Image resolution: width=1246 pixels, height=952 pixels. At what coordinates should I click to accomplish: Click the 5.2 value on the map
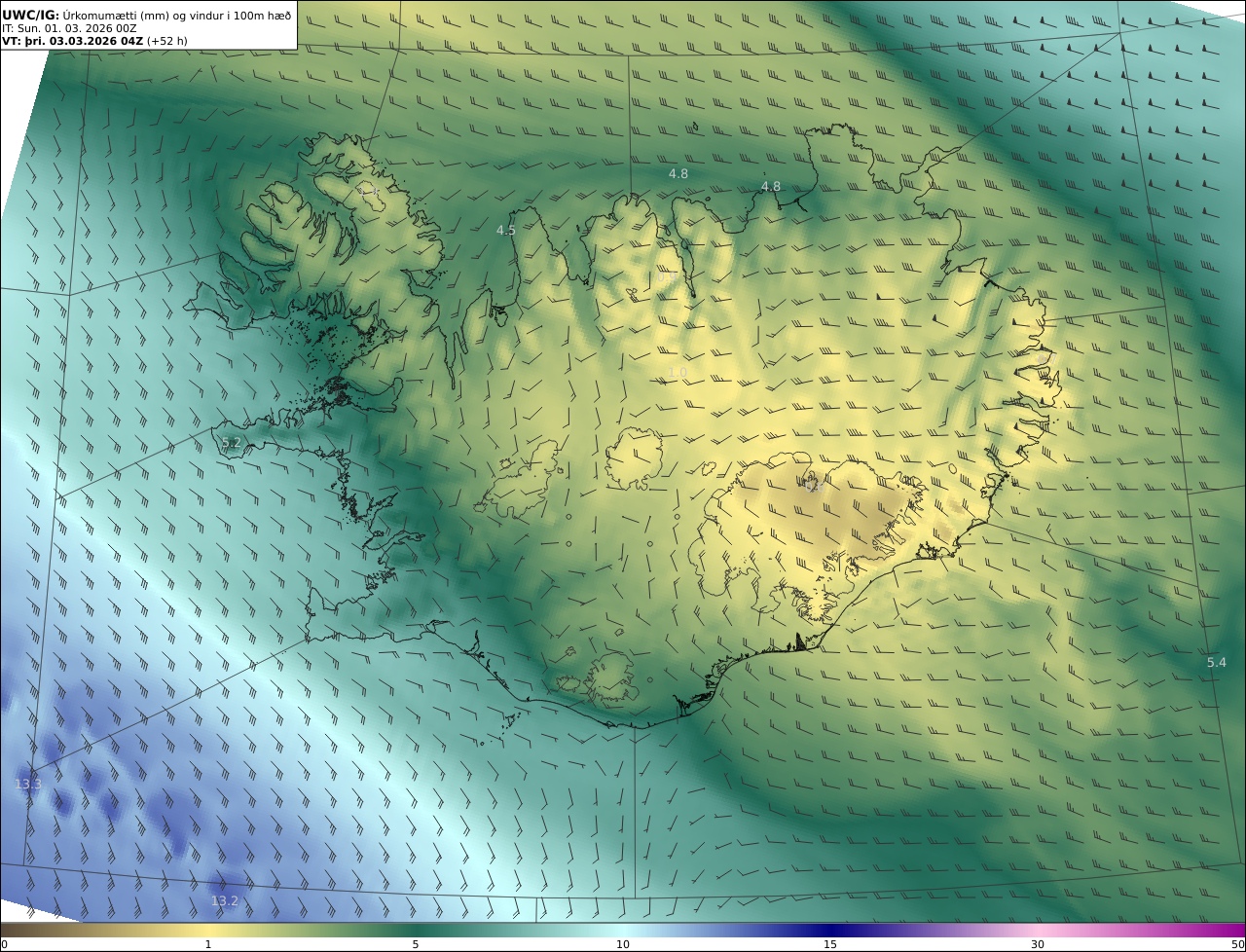point(231,443)
